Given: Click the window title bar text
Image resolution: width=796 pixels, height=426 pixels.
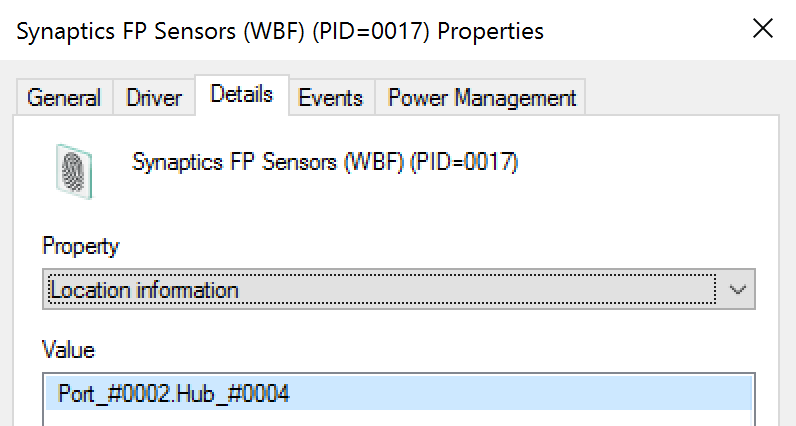Looking at the screenshot, I should [280, 31].
